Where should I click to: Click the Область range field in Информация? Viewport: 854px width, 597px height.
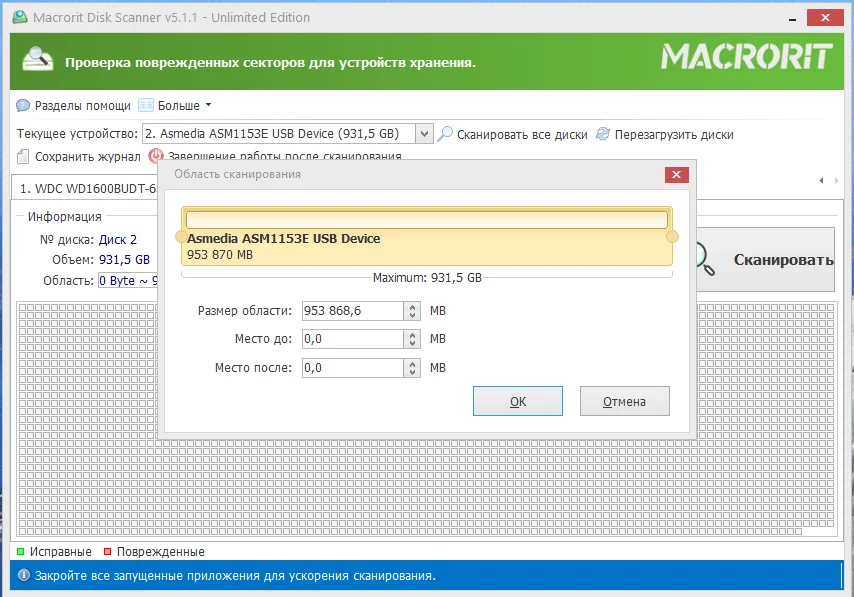point(128,281)
